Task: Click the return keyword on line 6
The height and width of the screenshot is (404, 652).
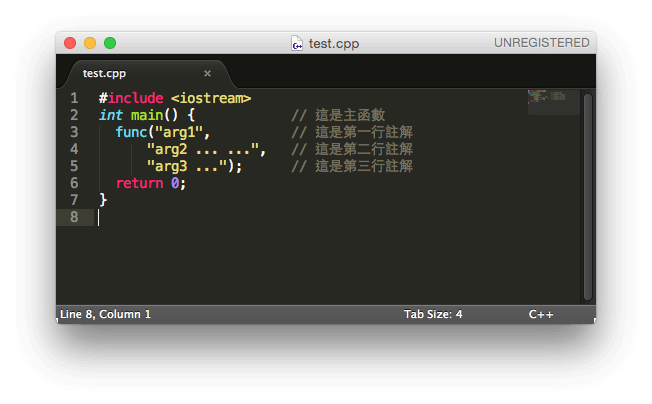Action: (x=139, y=183)
